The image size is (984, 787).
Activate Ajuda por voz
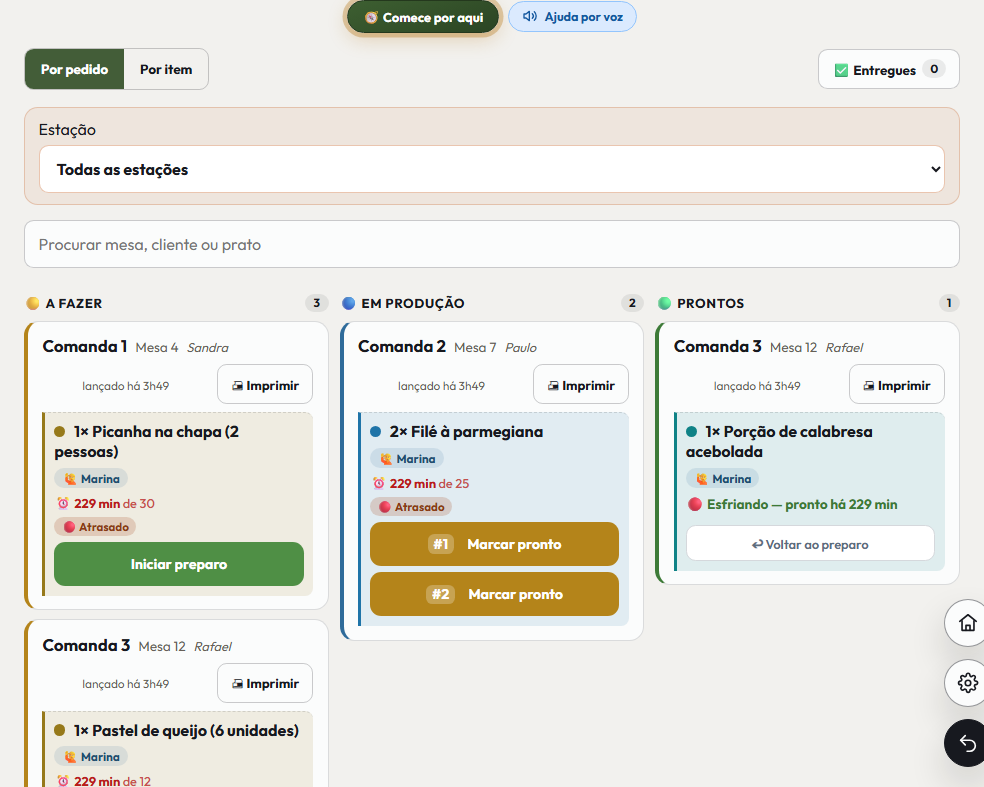(x=572, y=17)
